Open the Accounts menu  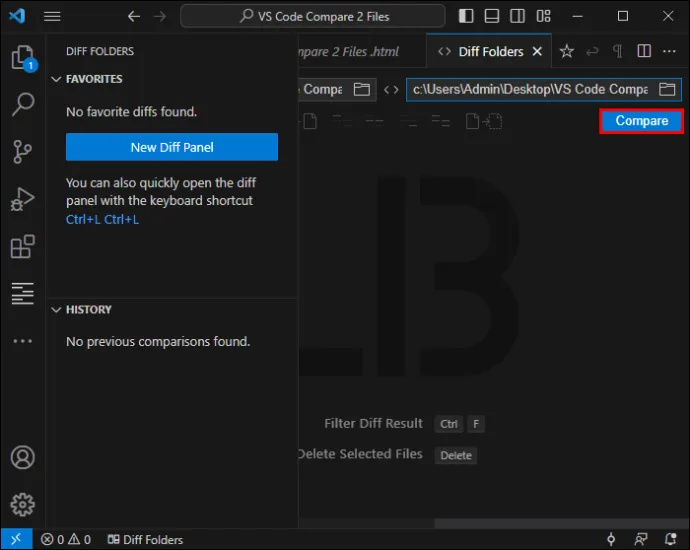pyautogui.click(x=22, y=457)
